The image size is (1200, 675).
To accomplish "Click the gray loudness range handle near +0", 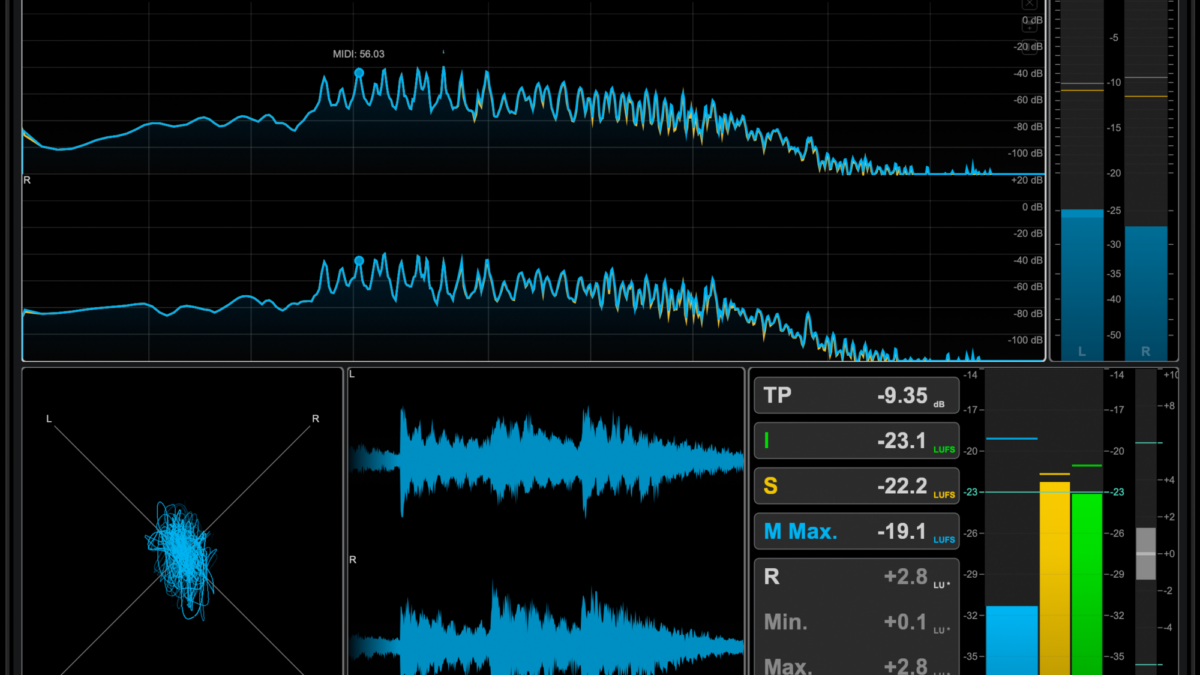I will 1146,554.
